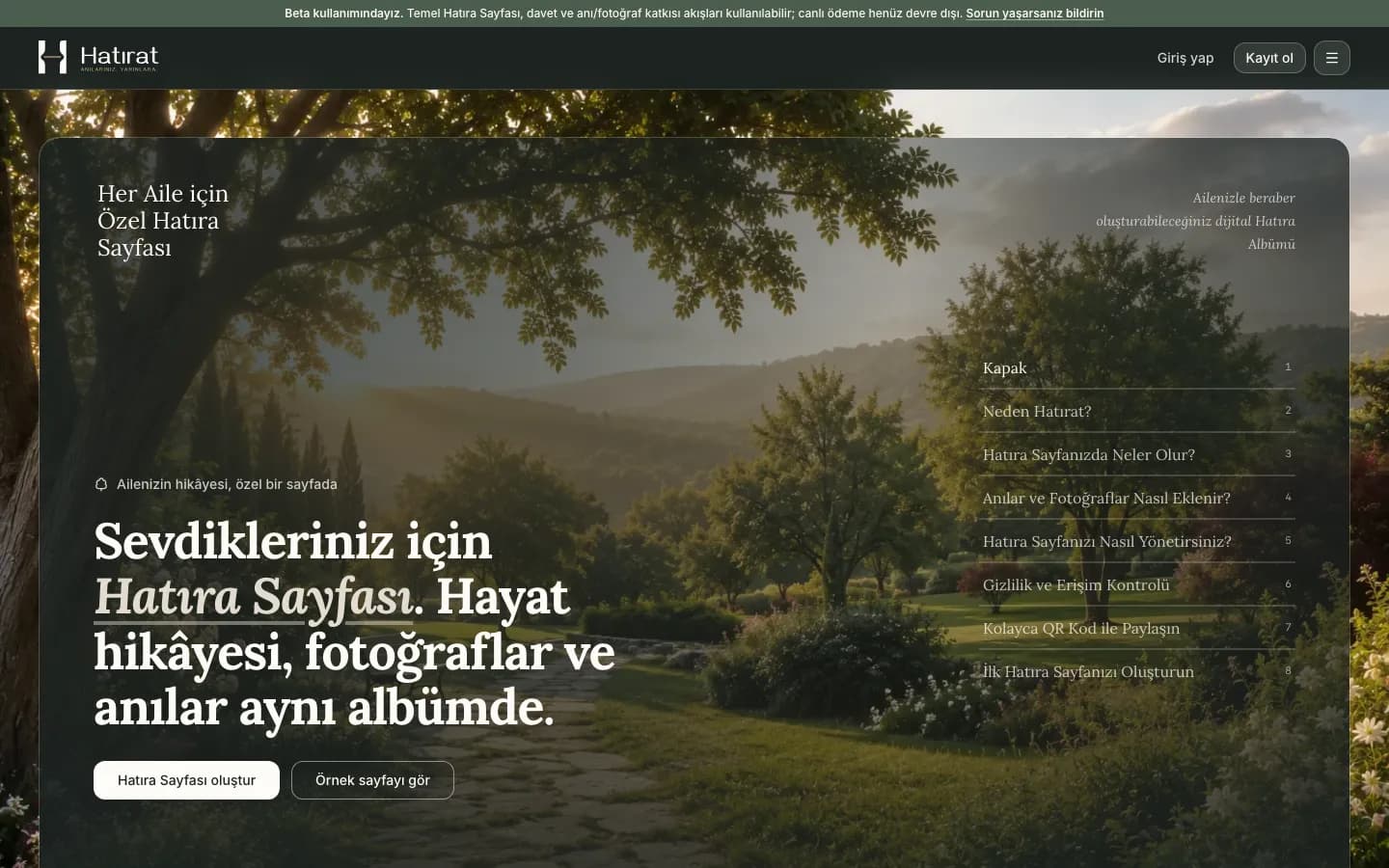Go to the Neden Hatırat? section

tap(1136, 411)
